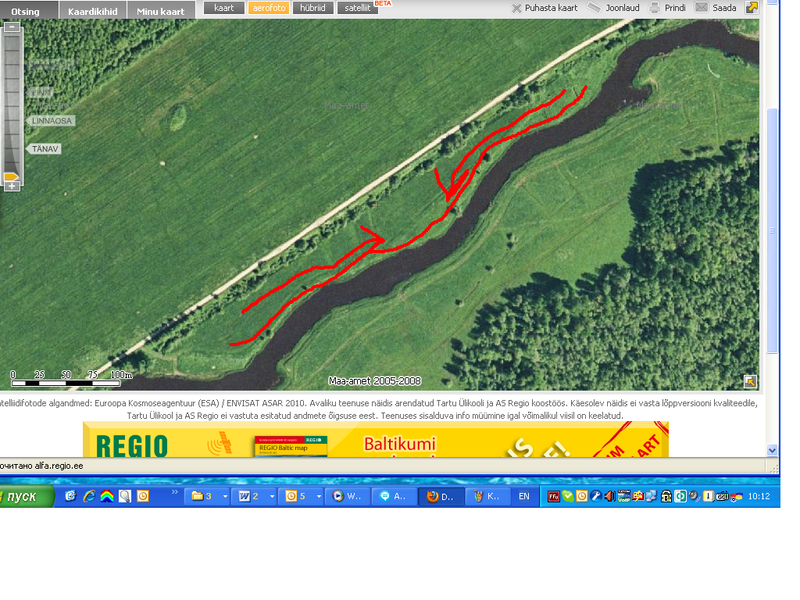This screenshot has height=600, width=800.
Task: Open the Minu kaart tab
Action: pyautogui.click(x=160, y=10)
